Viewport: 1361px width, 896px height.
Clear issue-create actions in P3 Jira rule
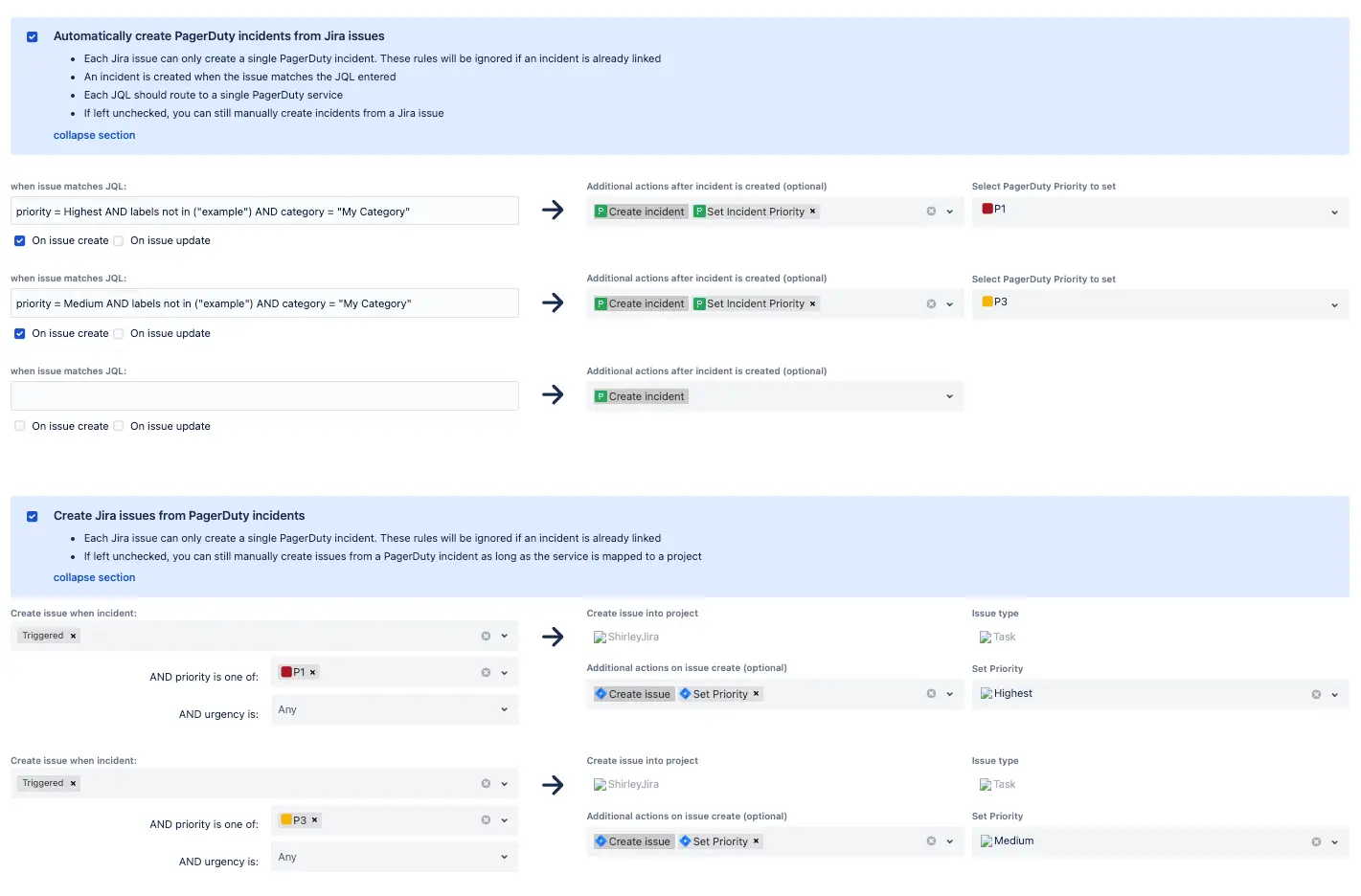(931, 841)
